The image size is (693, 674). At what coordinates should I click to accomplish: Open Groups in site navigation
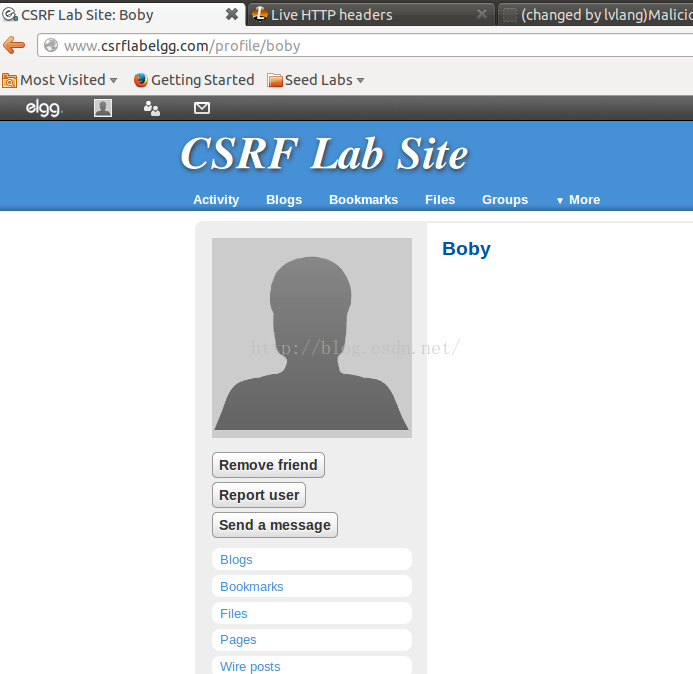[505, 200]
